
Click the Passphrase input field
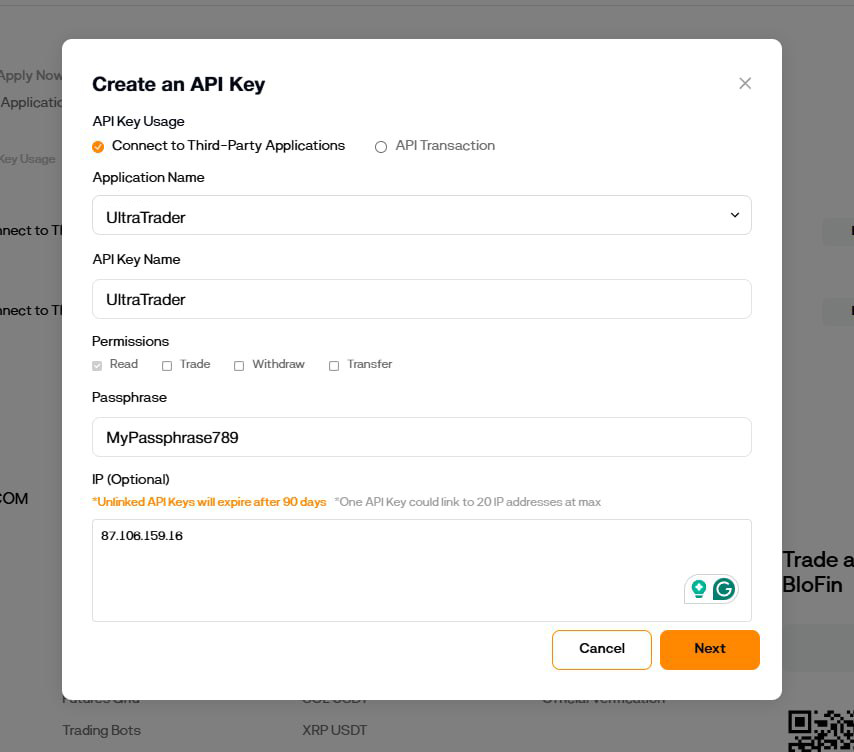(x=421, y=437)
